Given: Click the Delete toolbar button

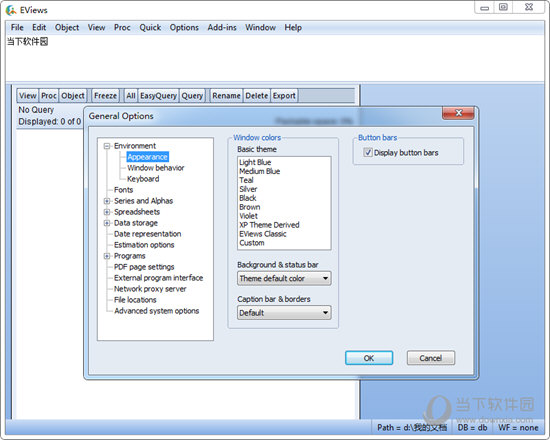Looking at the screenshot, I should point(257,95).
